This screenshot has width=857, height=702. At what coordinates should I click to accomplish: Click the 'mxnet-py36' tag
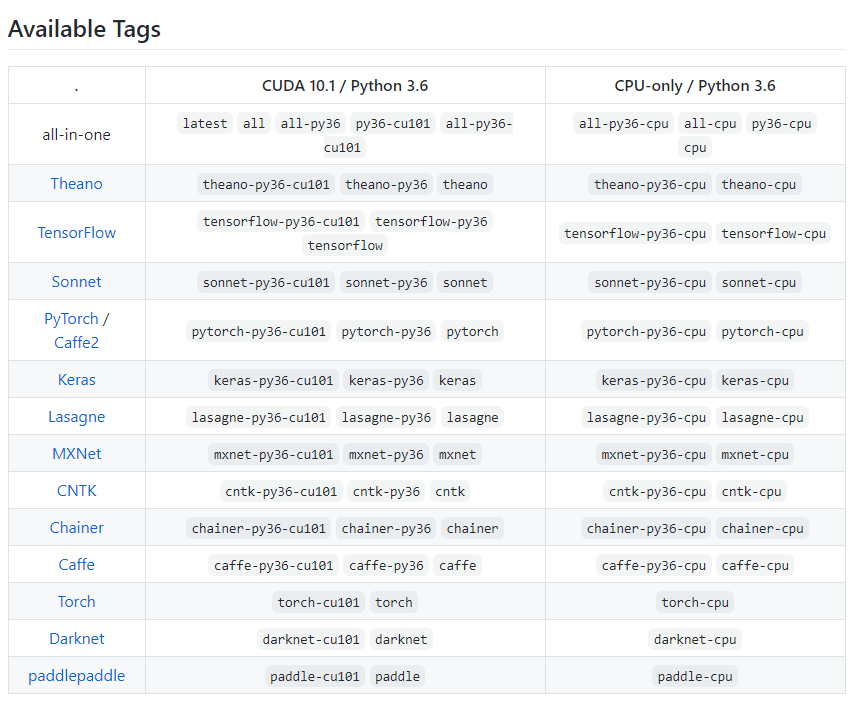point(386,454)
